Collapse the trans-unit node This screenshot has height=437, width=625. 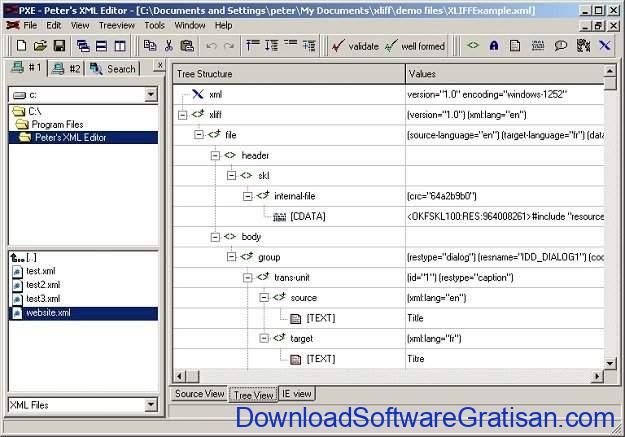pos(248,278)
